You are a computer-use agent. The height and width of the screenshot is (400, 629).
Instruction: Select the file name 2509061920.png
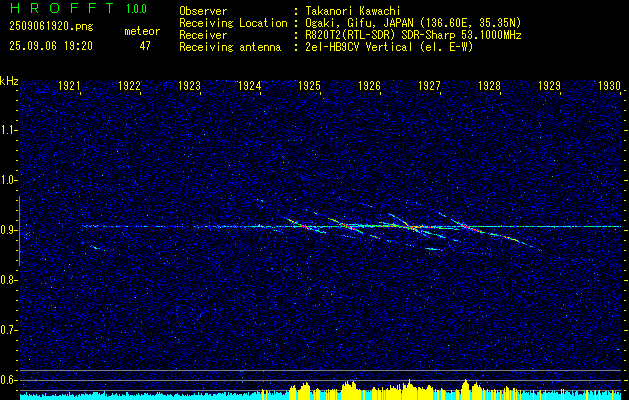pos(51,27)
